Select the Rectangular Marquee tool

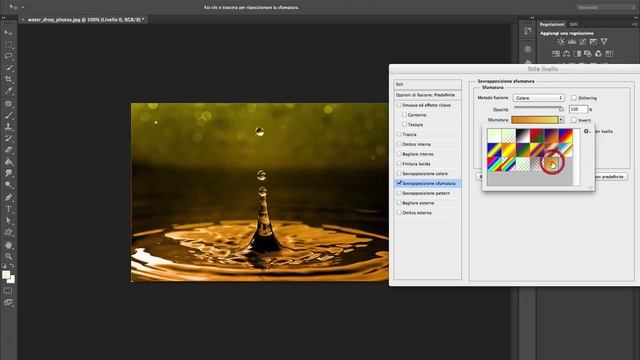tap(9, 44)
